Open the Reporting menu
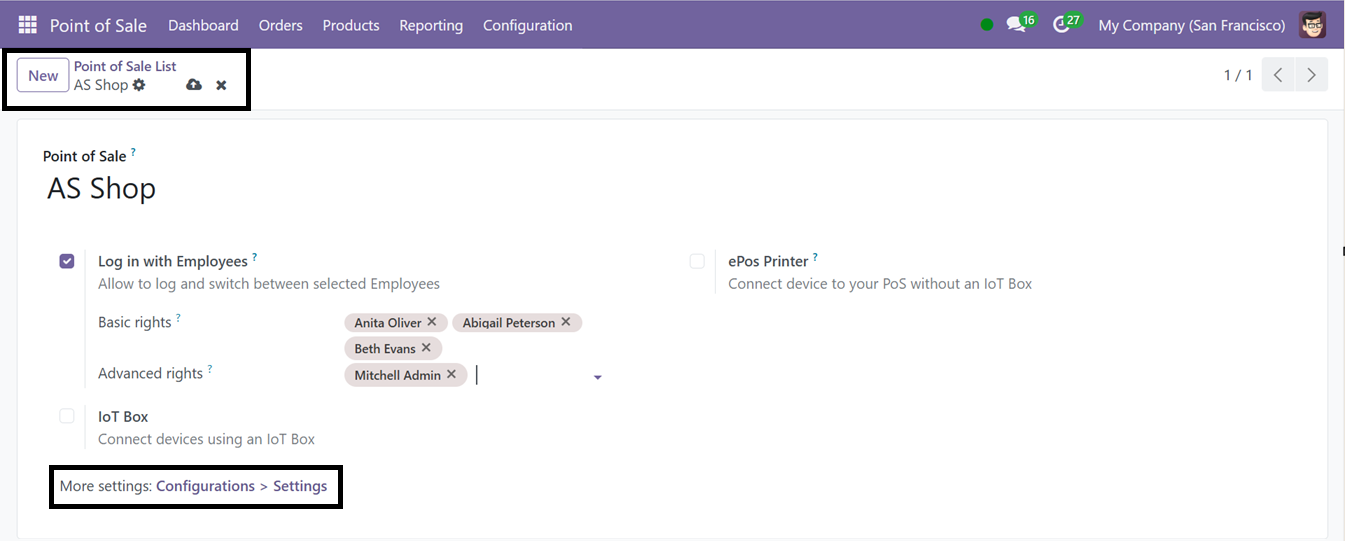Image resolution: width=1345 pixels, height=541 pixels. pyautogui.click(x=431, y=25)
